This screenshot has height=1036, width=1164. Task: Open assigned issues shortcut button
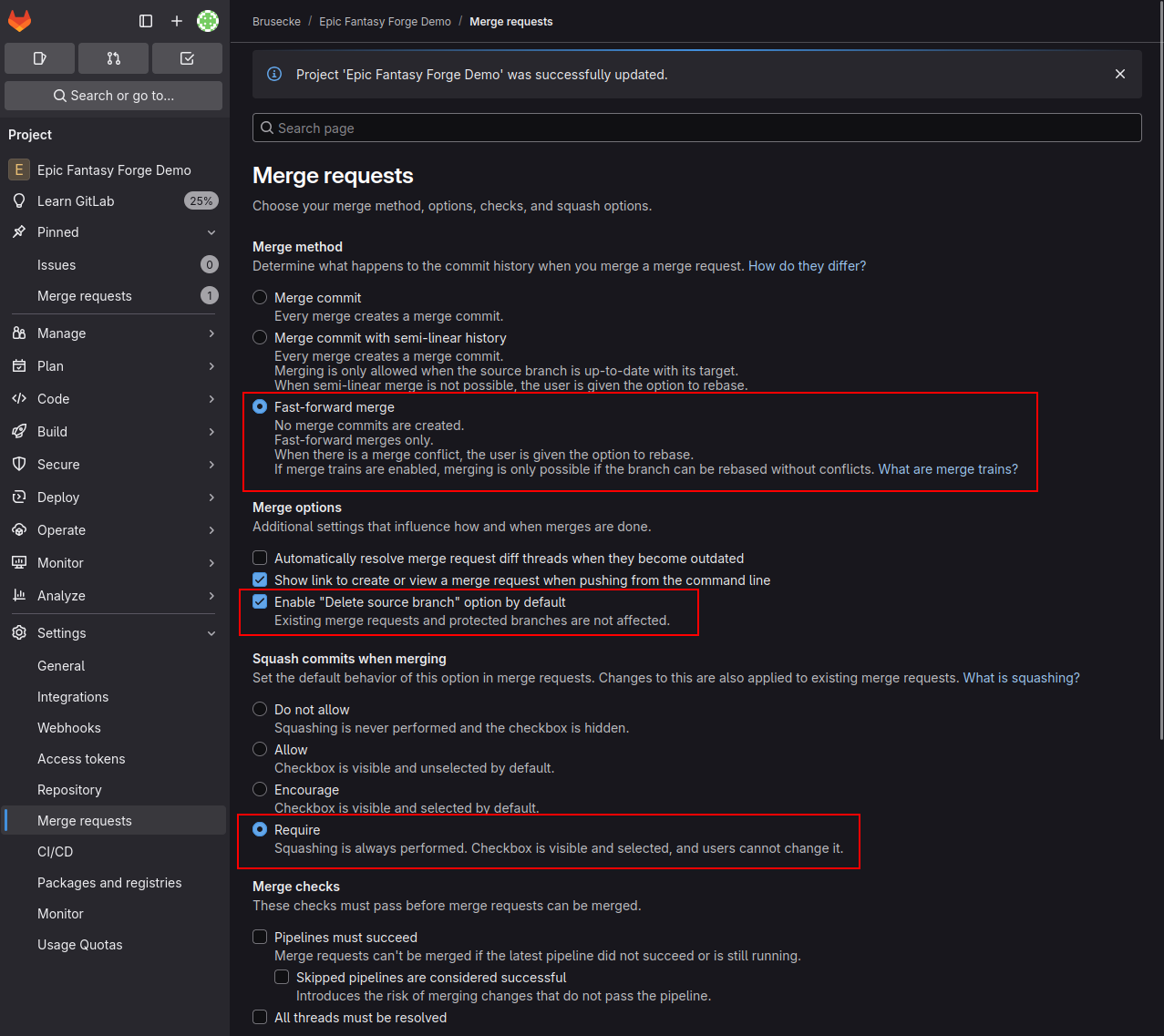39,58
